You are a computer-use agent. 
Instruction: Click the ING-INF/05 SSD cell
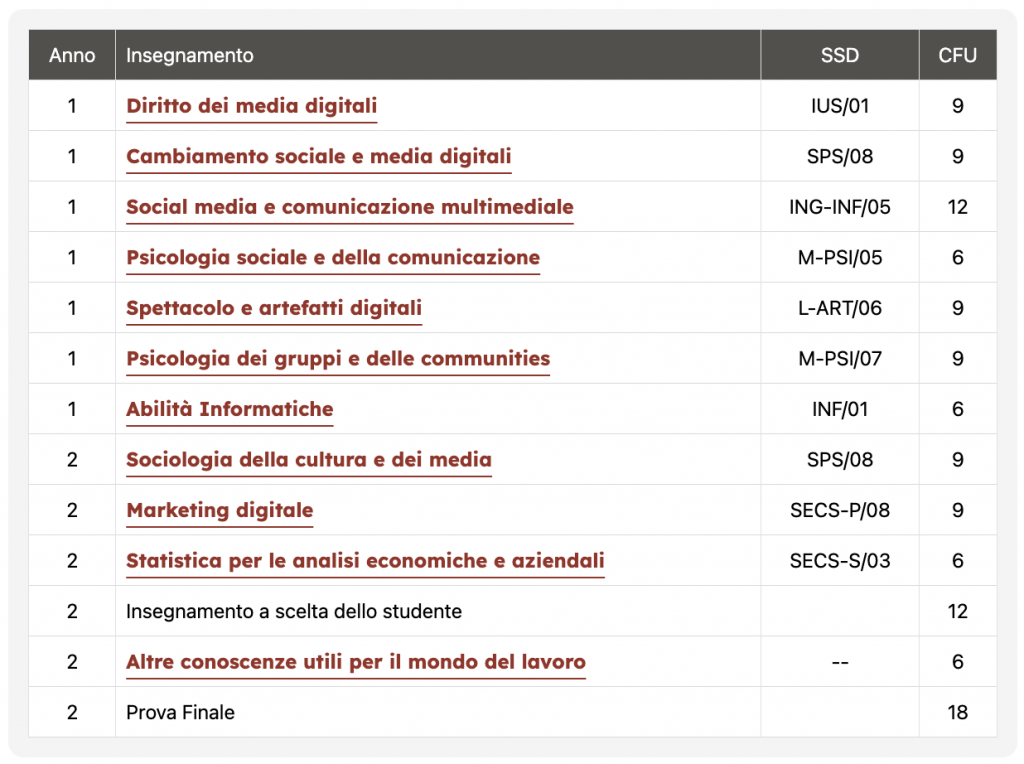tap(840, 207)
